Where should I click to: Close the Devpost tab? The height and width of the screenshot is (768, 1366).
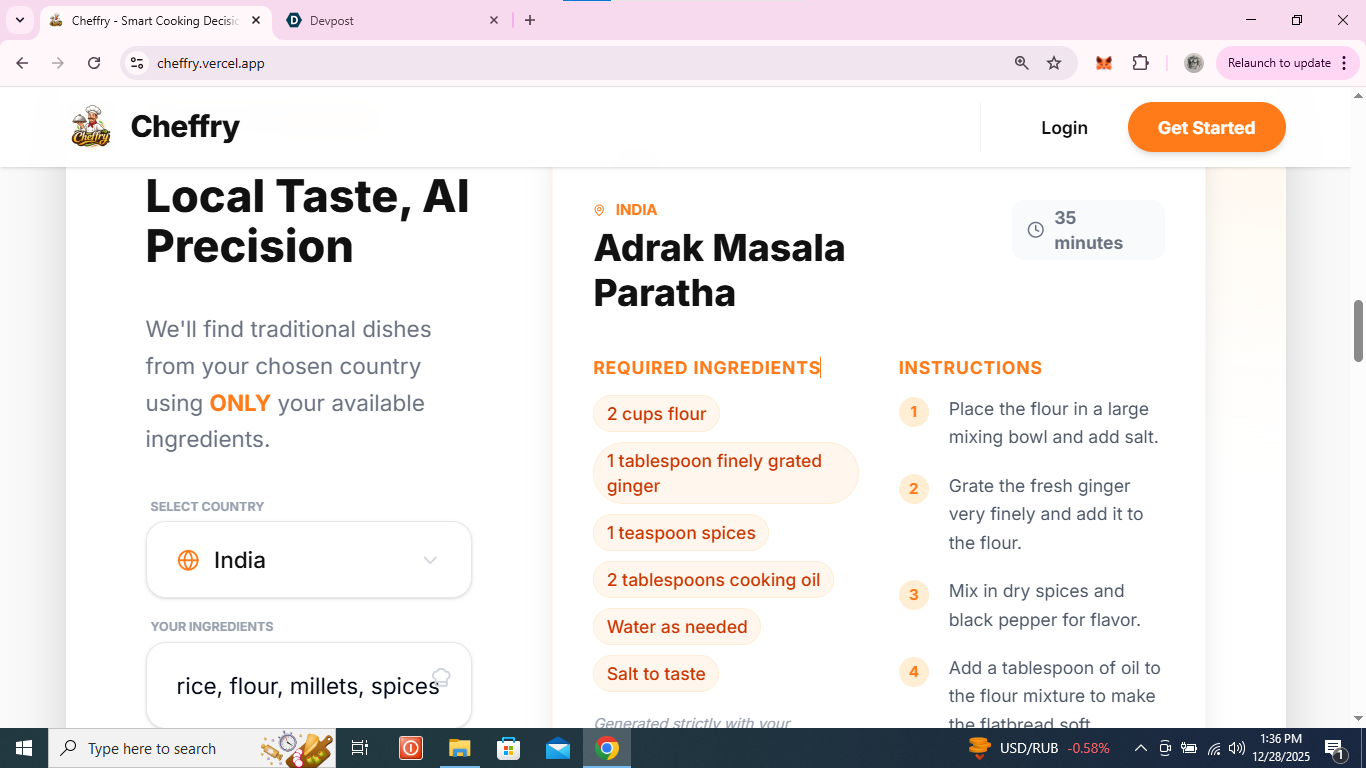494,20
